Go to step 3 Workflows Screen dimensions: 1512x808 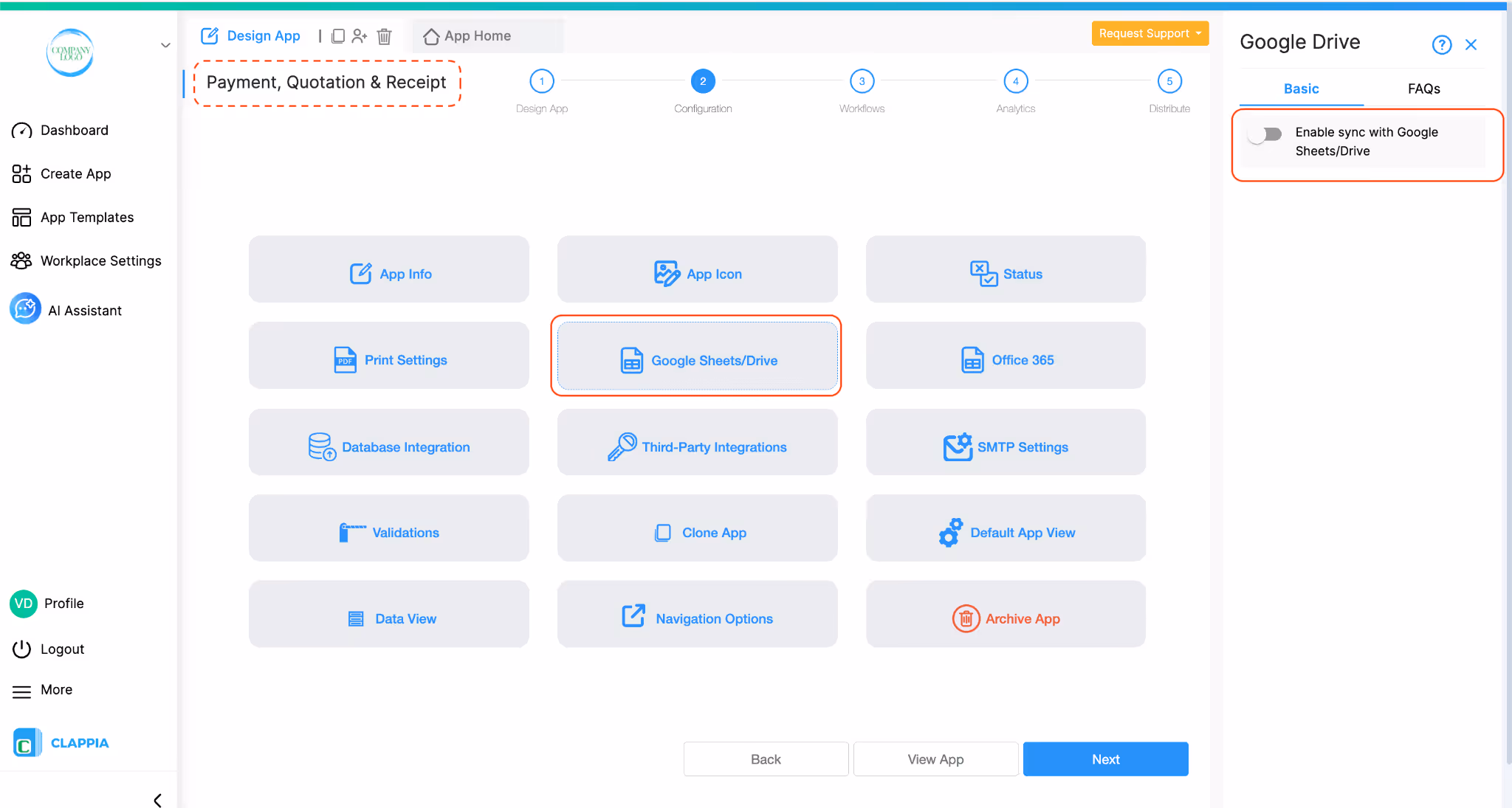[x=862, y=81]
